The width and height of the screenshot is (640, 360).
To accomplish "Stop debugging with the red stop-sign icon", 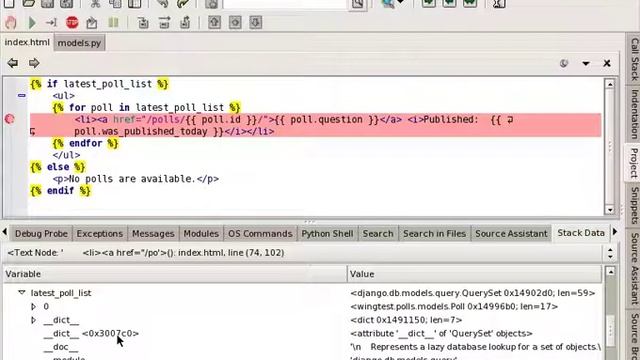I will coord(72,22).
